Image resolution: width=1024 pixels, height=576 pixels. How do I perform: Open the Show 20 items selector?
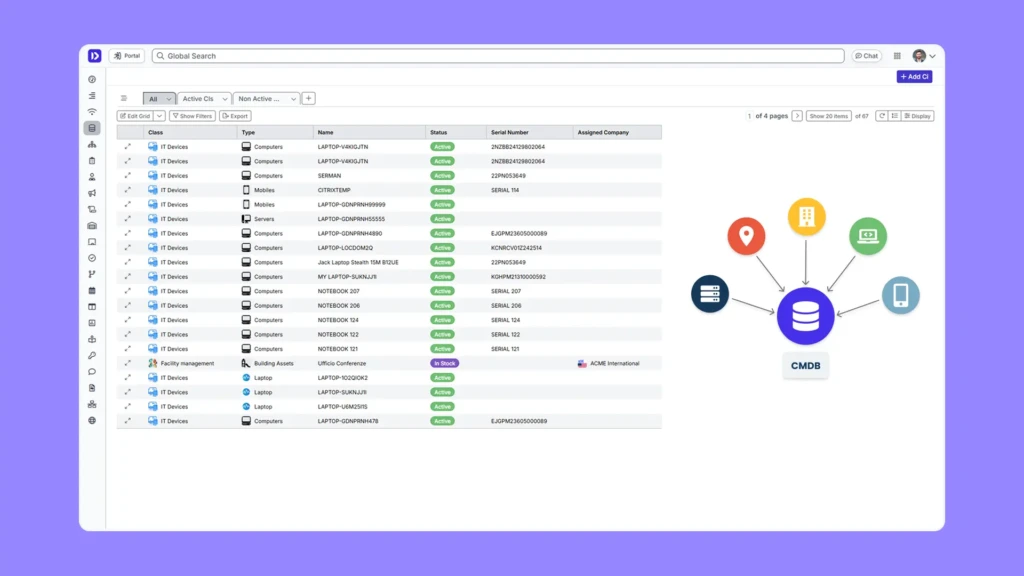pos(829,116)
